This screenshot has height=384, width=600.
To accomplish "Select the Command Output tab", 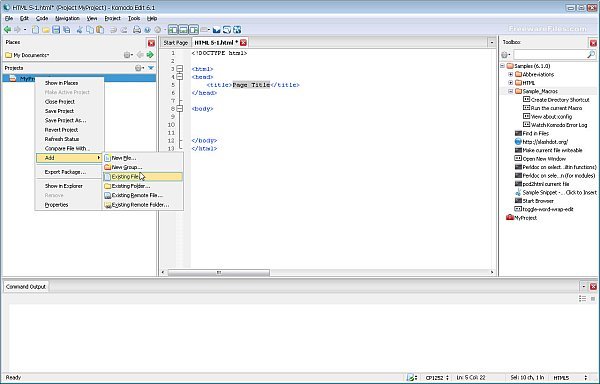I will click(x=26, y=286).
